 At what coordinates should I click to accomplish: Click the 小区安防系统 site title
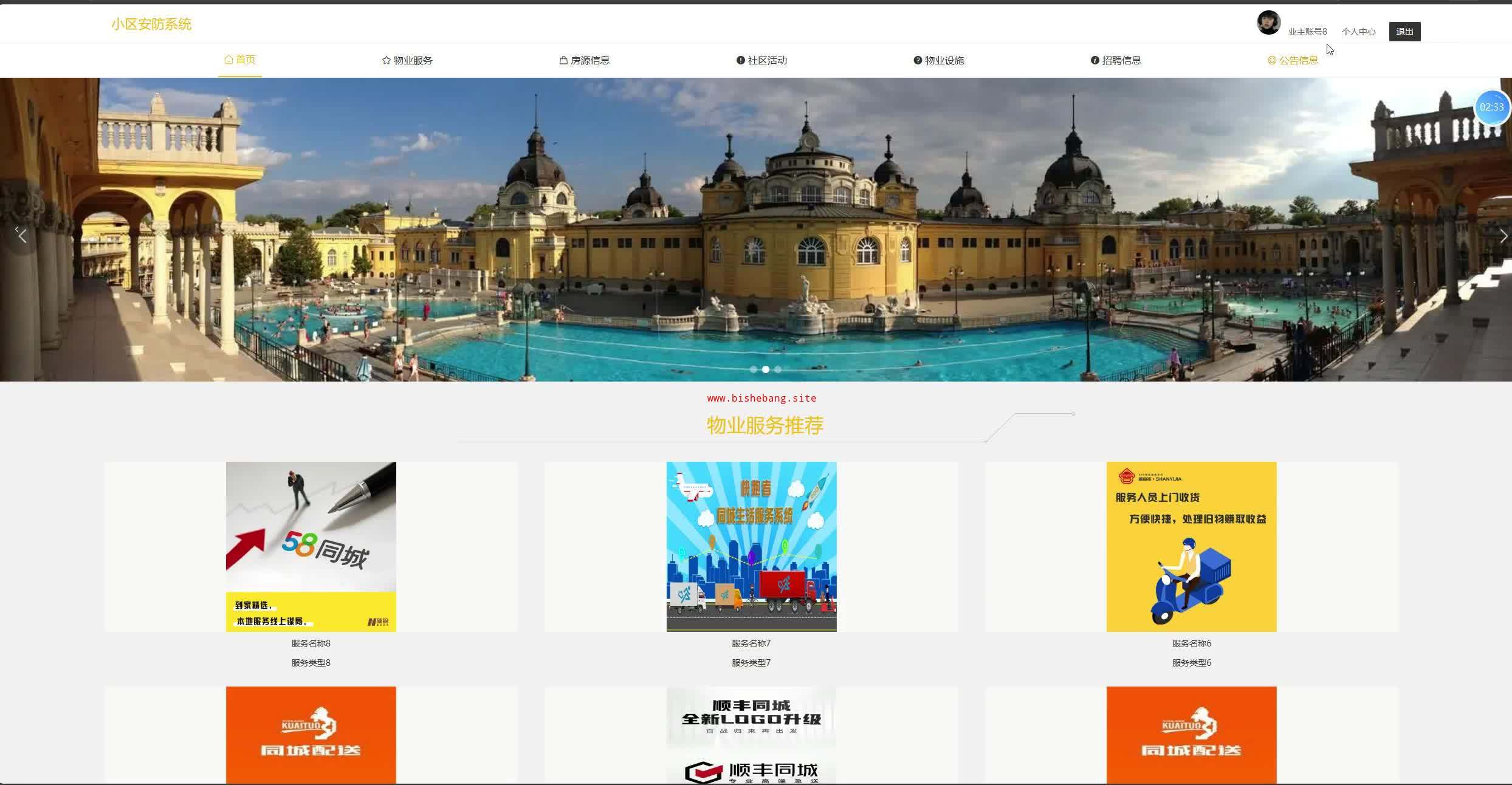coord(151,24)
